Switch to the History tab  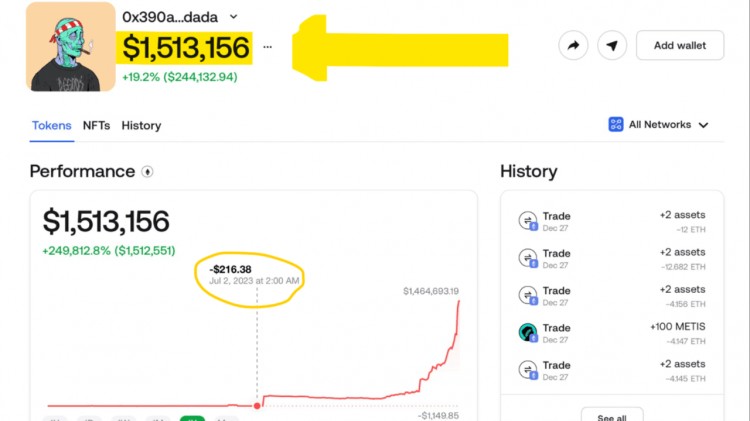(x=141, y=125)
